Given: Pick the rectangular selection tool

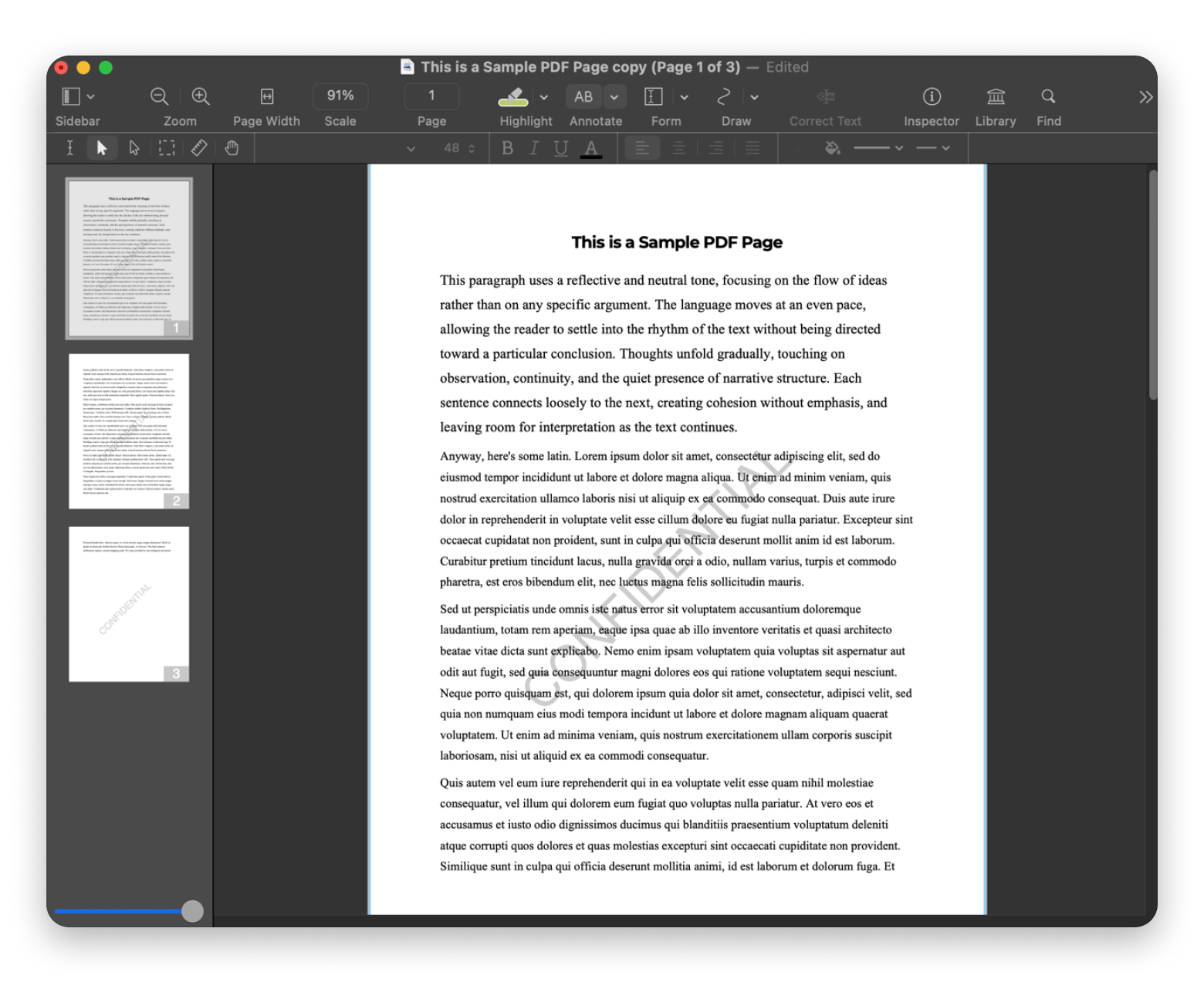Looking at the screenshot, I should tap(166, 147).
